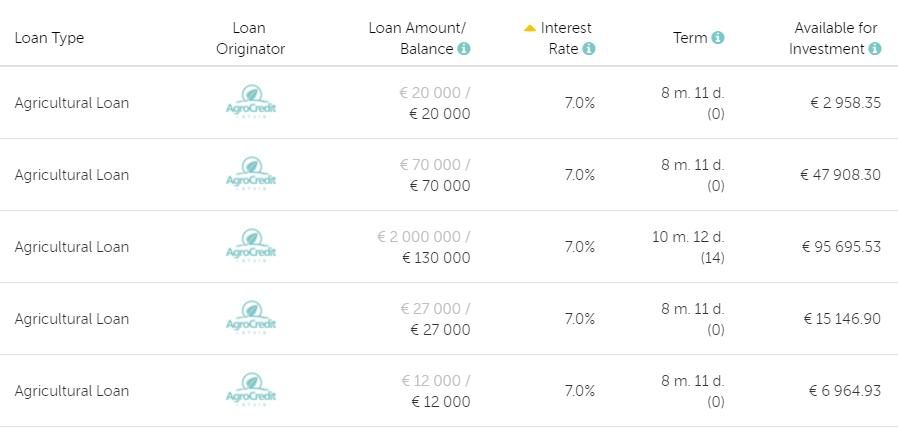The width and height of the screenshot is (898, 448).
Task: Open Agricultural Loan with €95 695.53 available
Action: tap(72, 247)
